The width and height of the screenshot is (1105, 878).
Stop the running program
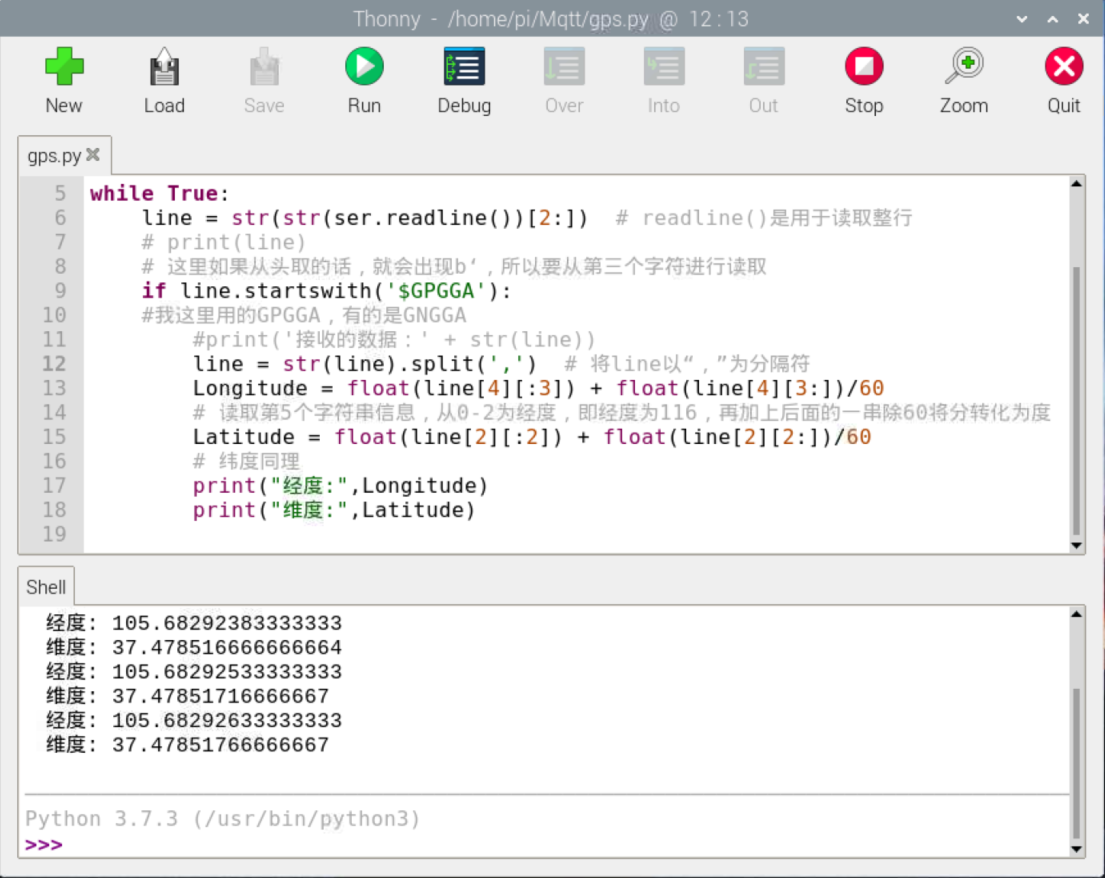864,68
